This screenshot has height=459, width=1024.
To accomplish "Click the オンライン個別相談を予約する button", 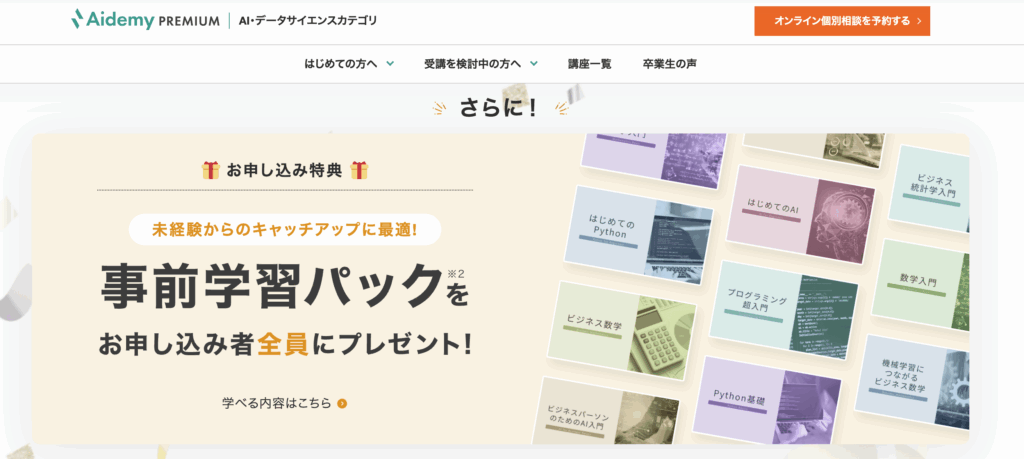I will 842,21.
